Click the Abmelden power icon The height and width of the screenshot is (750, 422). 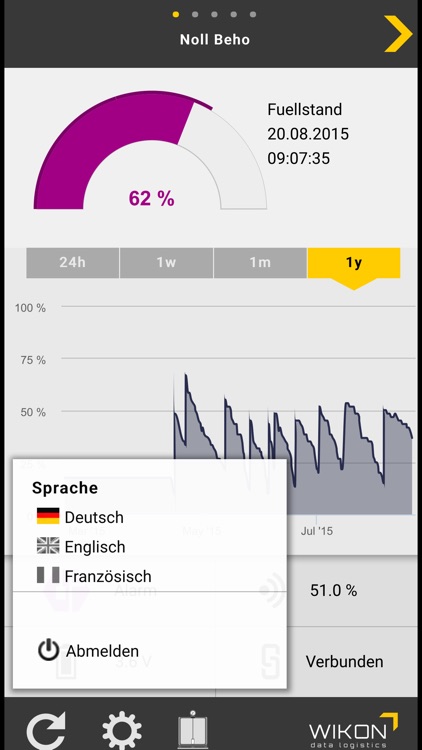pyautogui.click(x=48, y=651)
